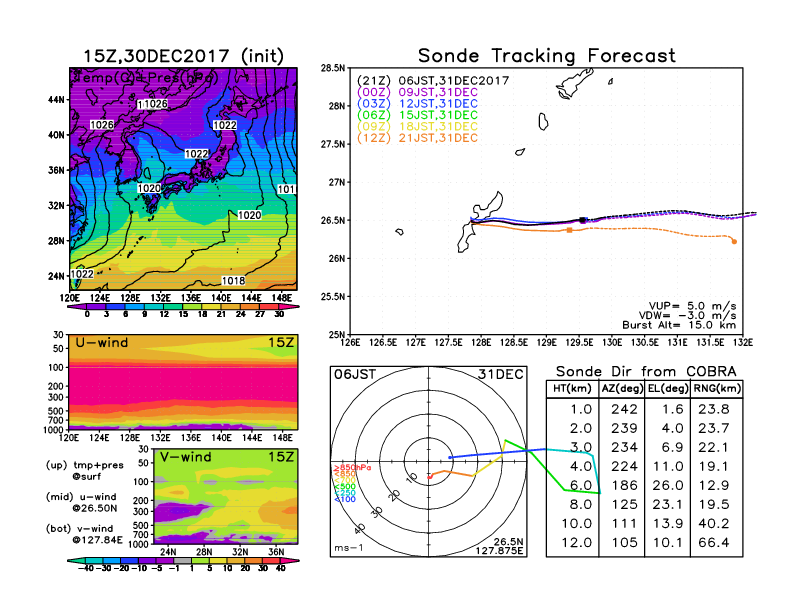Click the 'AZ(deg)' column header
Viewport: 792px width, 612px height.
[x=622, y=389]
